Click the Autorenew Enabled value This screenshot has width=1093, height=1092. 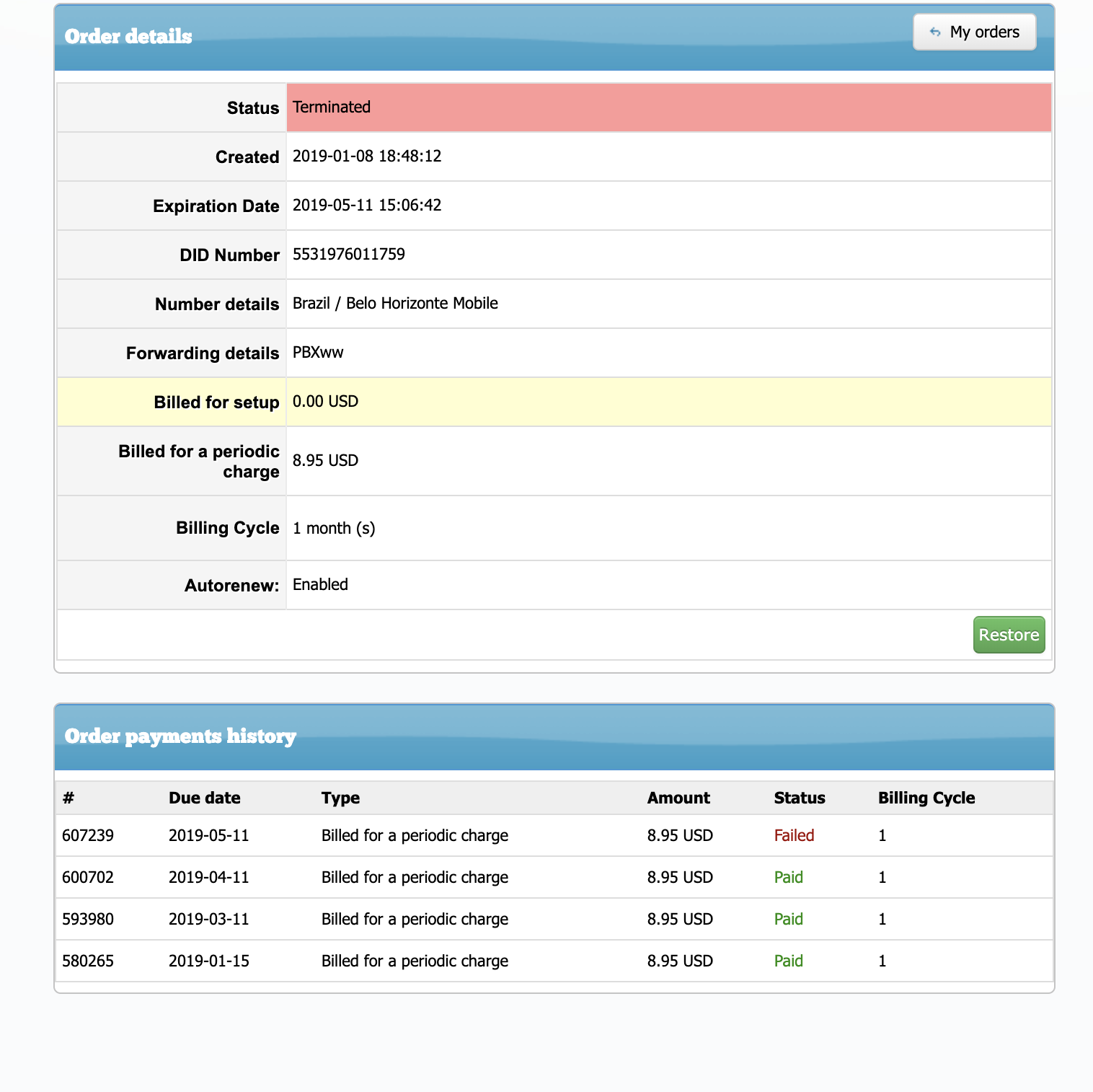(320, 585)
